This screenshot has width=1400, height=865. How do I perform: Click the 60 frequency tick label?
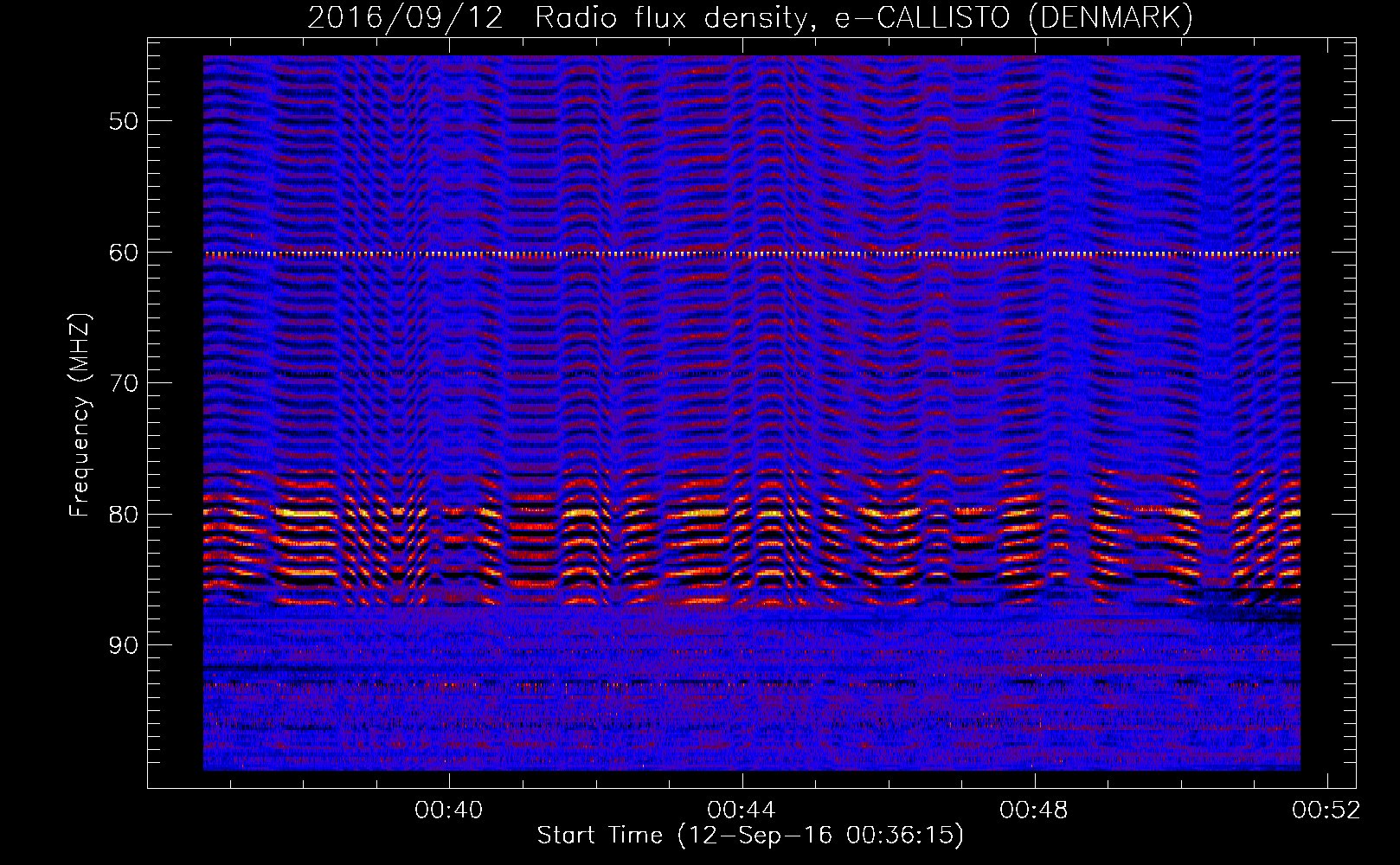pyautogui.click(x=123, y=253)
